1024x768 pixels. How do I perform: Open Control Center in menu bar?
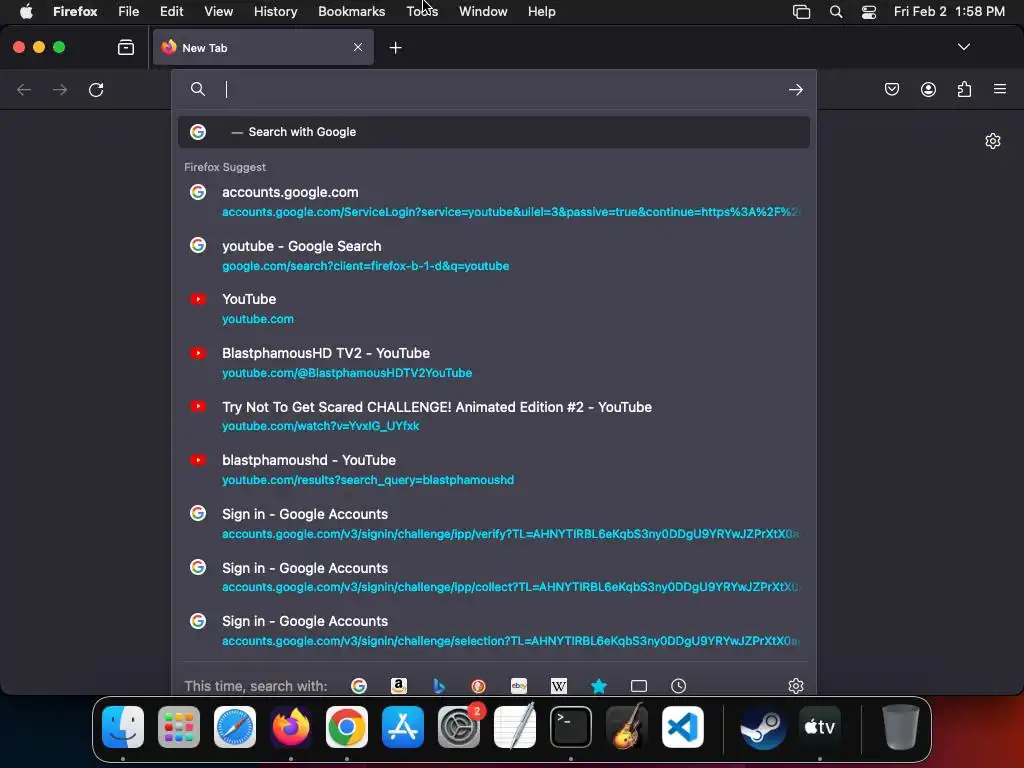coord(869,11)
